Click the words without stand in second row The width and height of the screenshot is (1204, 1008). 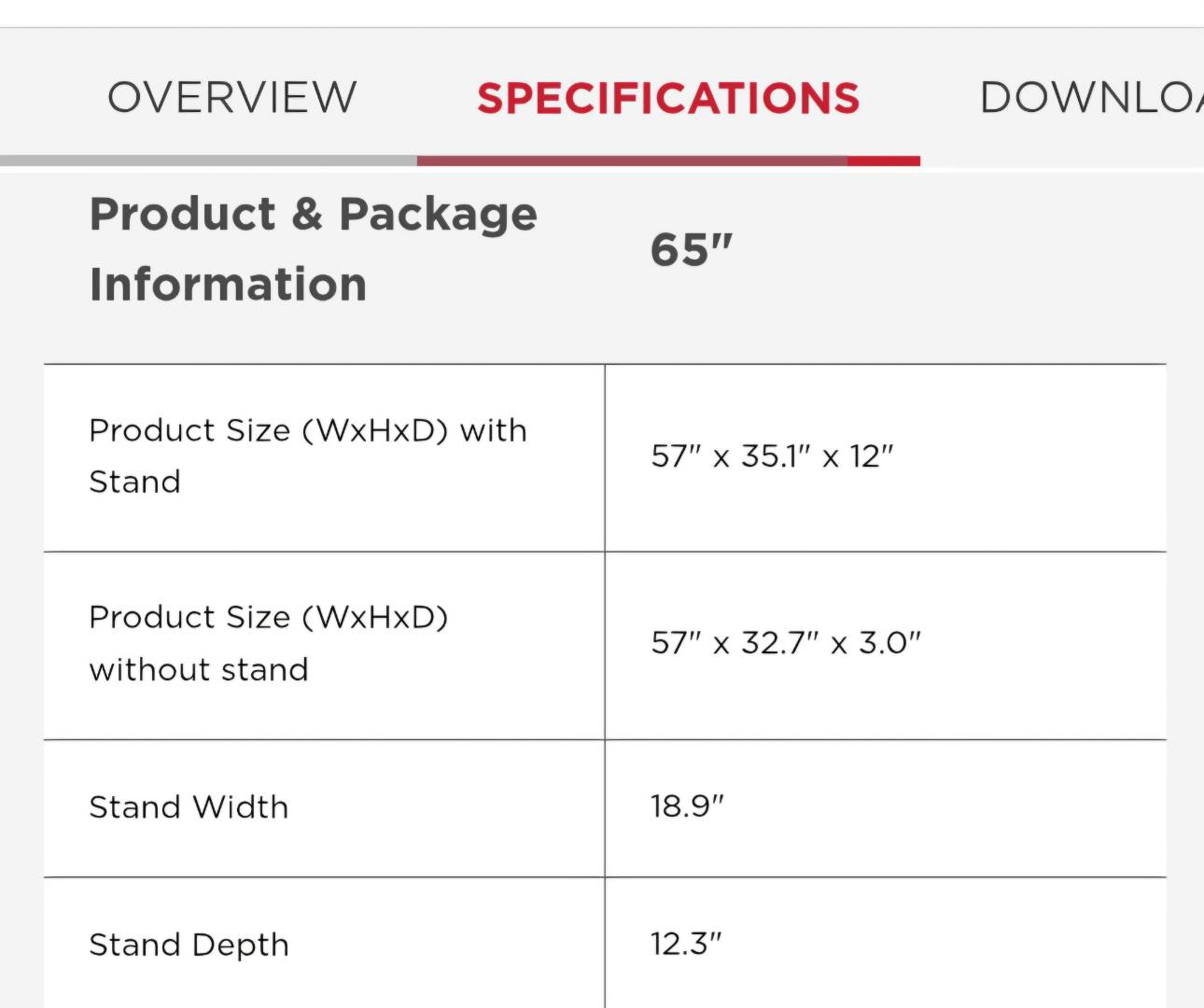199,669
